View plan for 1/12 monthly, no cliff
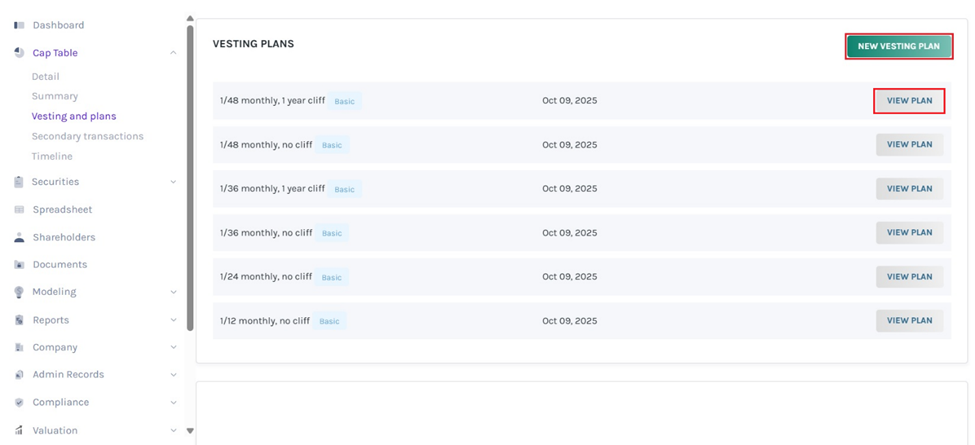This screenshot has height=445, width=975. [x=909, y=321]
